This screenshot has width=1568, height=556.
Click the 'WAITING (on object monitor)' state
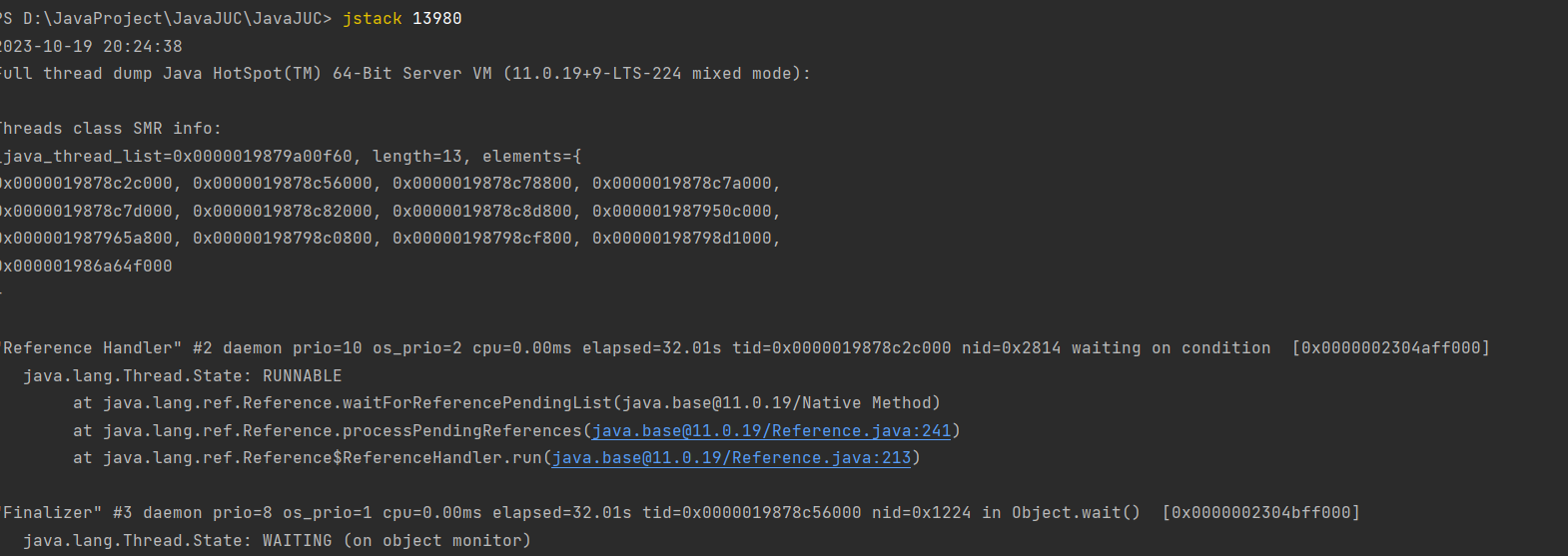pos(396,541)
